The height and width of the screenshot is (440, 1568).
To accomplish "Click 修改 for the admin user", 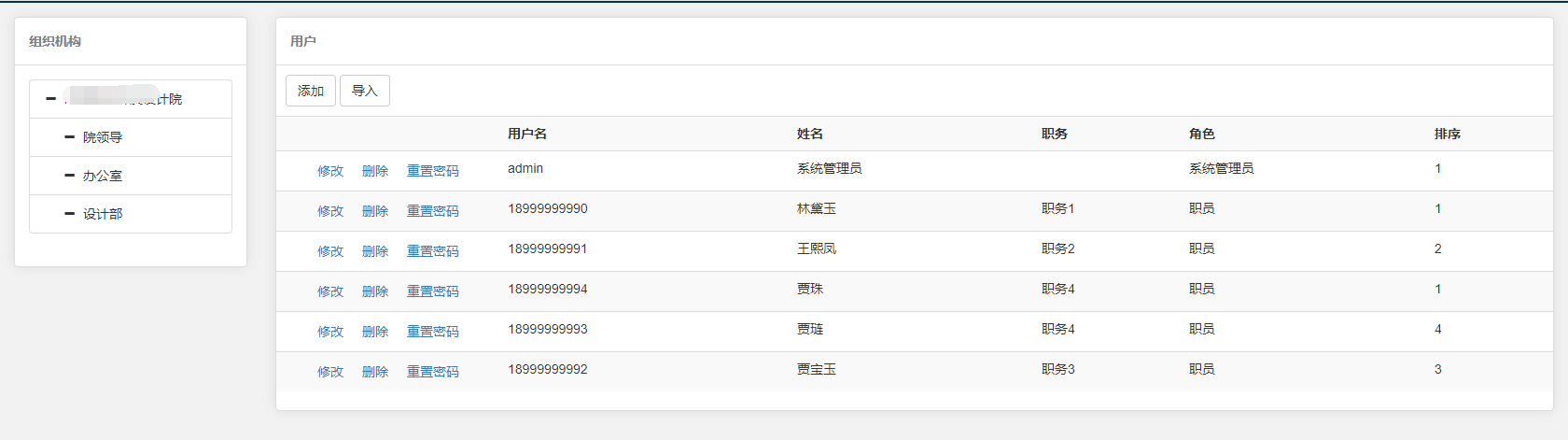I will tap(330, 171).
